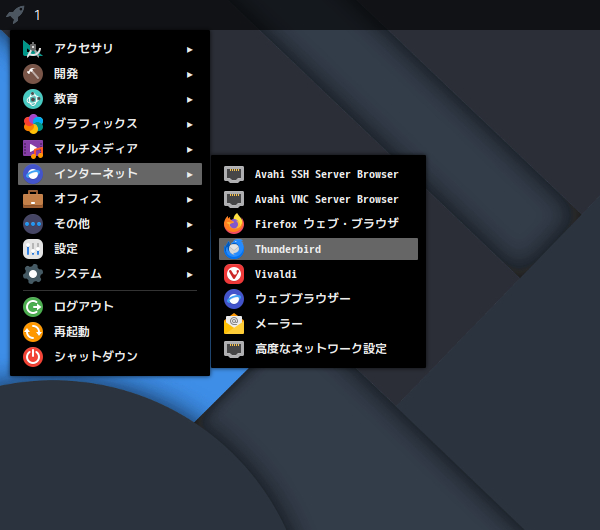The height and width of the screenshot is (530, 600).
Task: Launch Avahi SSH Server Browser
Action: (x=318, y=174)
